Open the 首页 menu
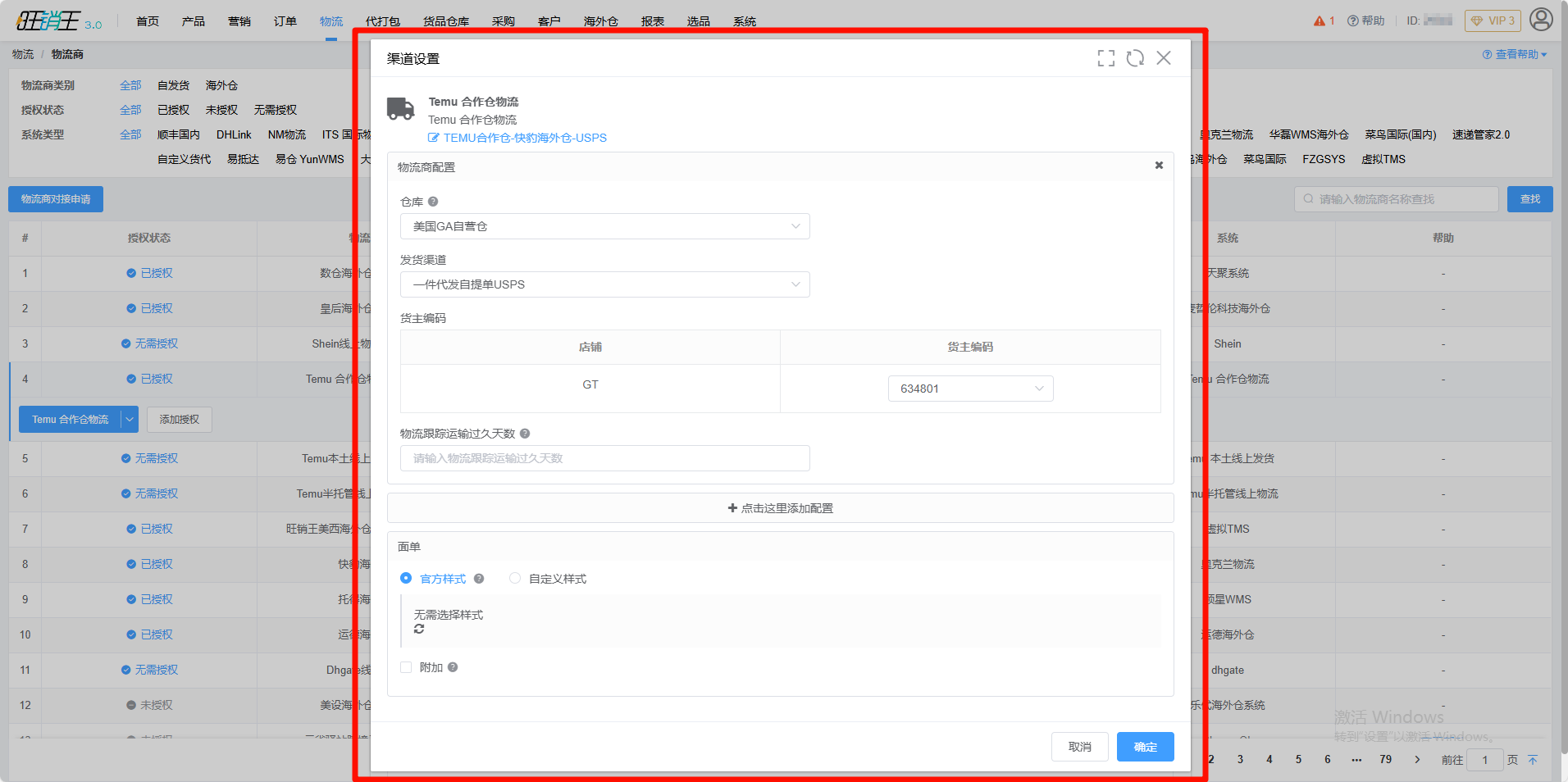This screenshot has width=1568, height=782. coord(148,21)
